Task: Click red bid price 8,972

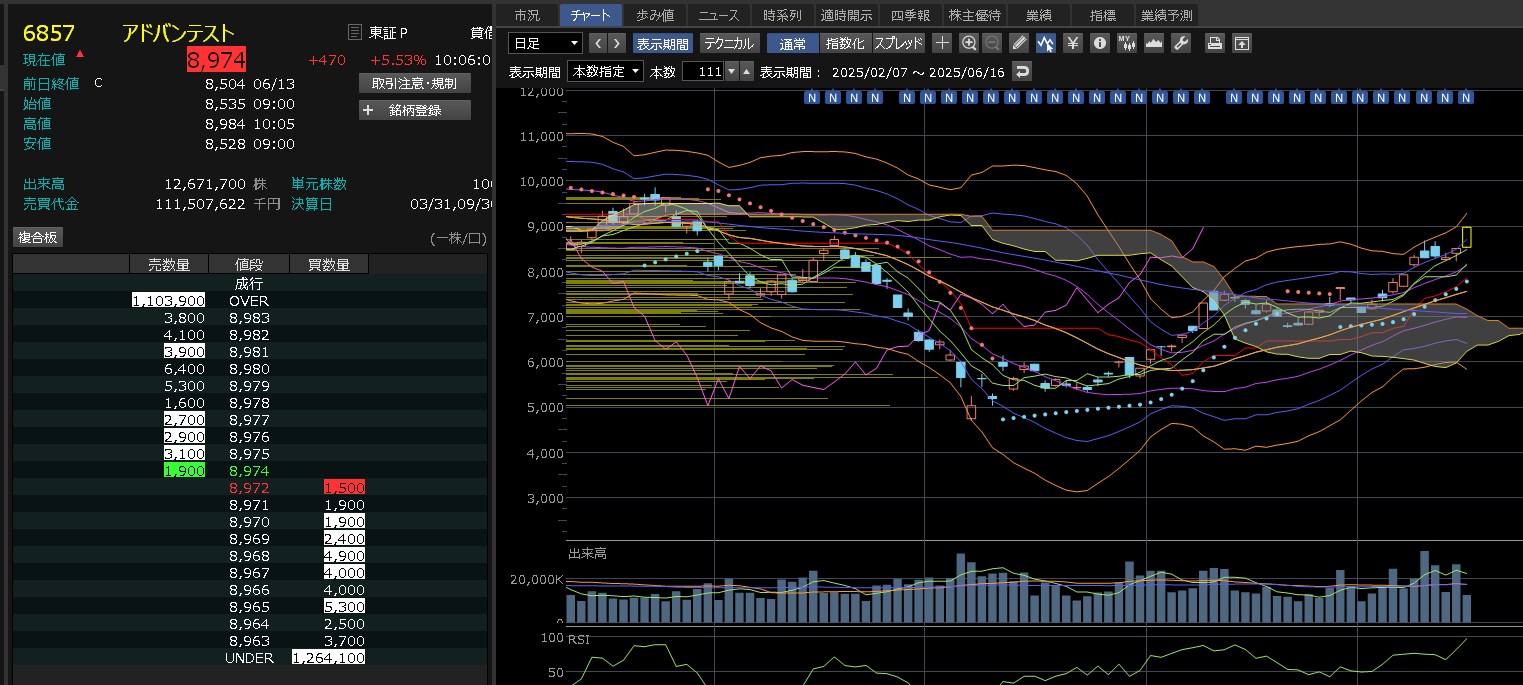Action: point(249,488)
